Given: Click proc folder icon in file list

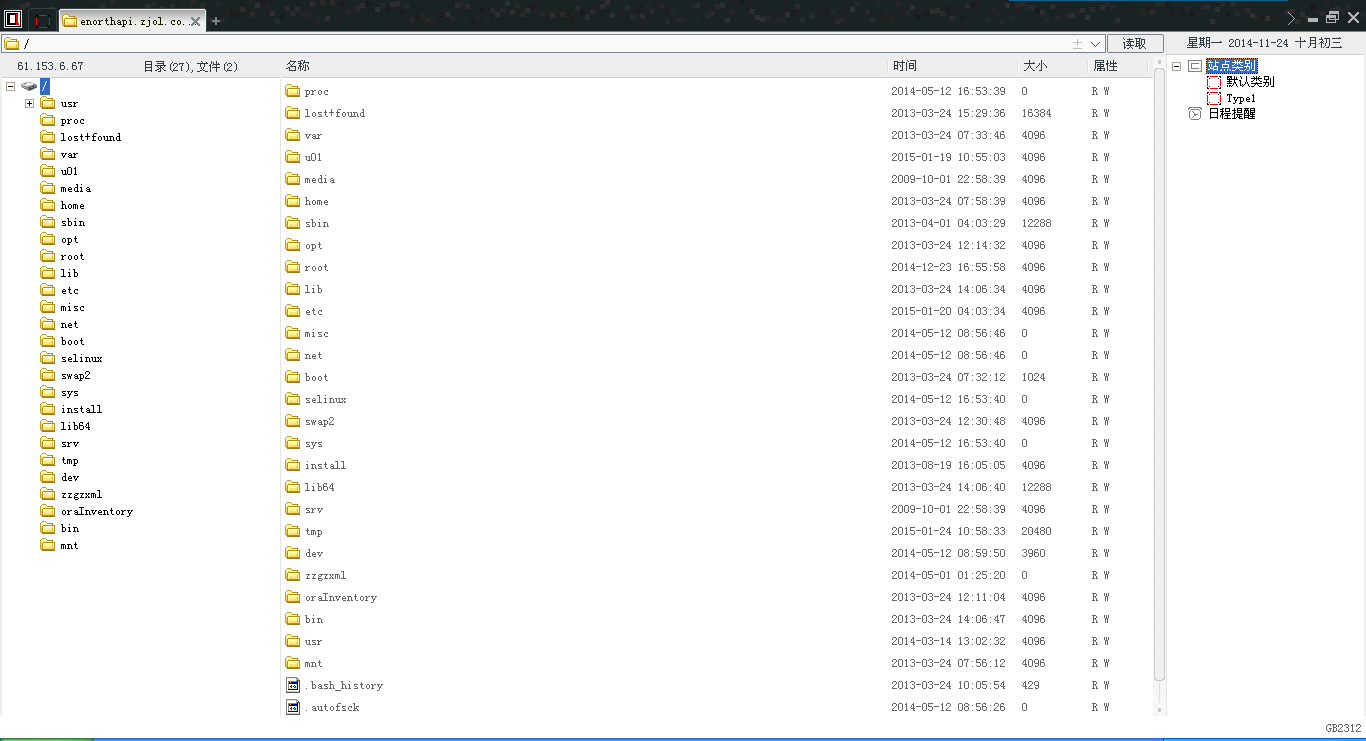Looking at the screenshot, I should click(293, 91).
